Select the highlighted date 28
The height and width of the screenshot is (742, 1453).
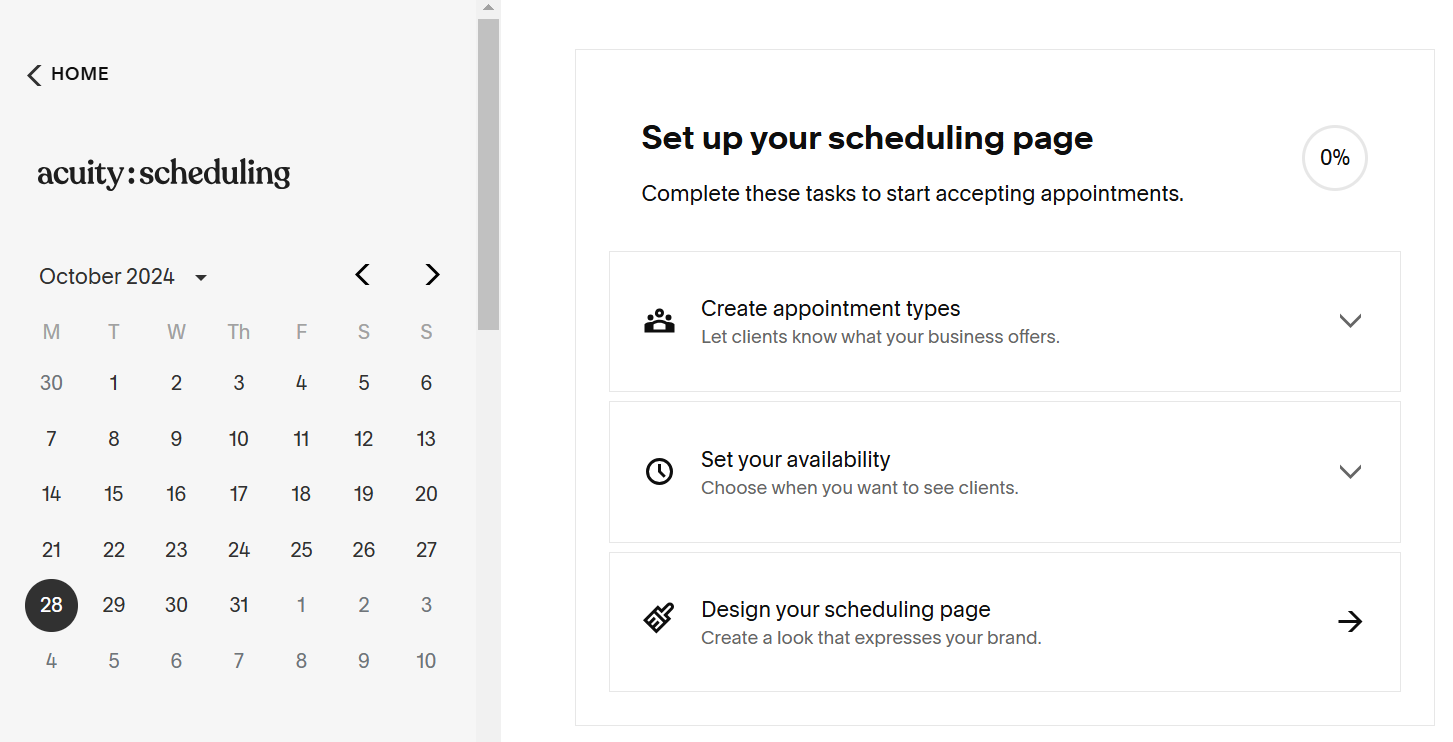tap(51, 605)
